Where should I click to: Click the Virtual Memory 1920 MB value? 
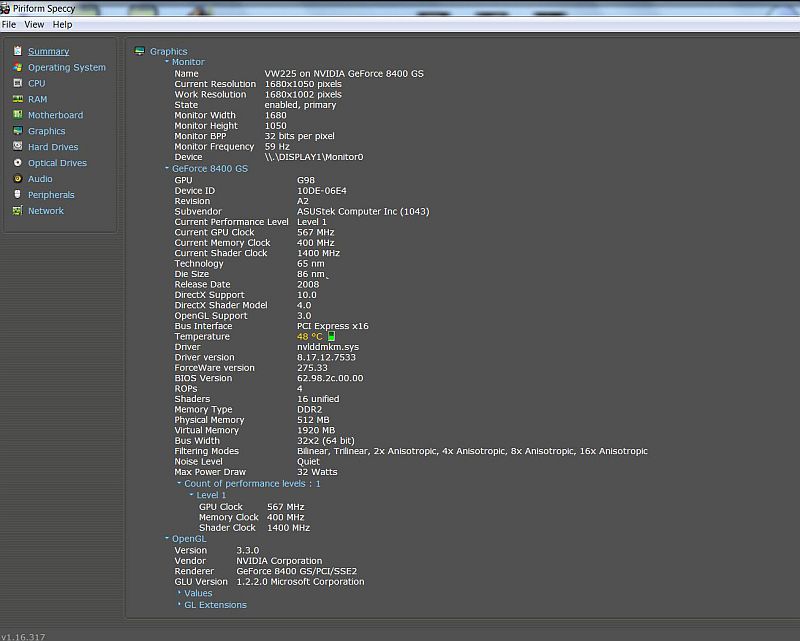(316, 430)
